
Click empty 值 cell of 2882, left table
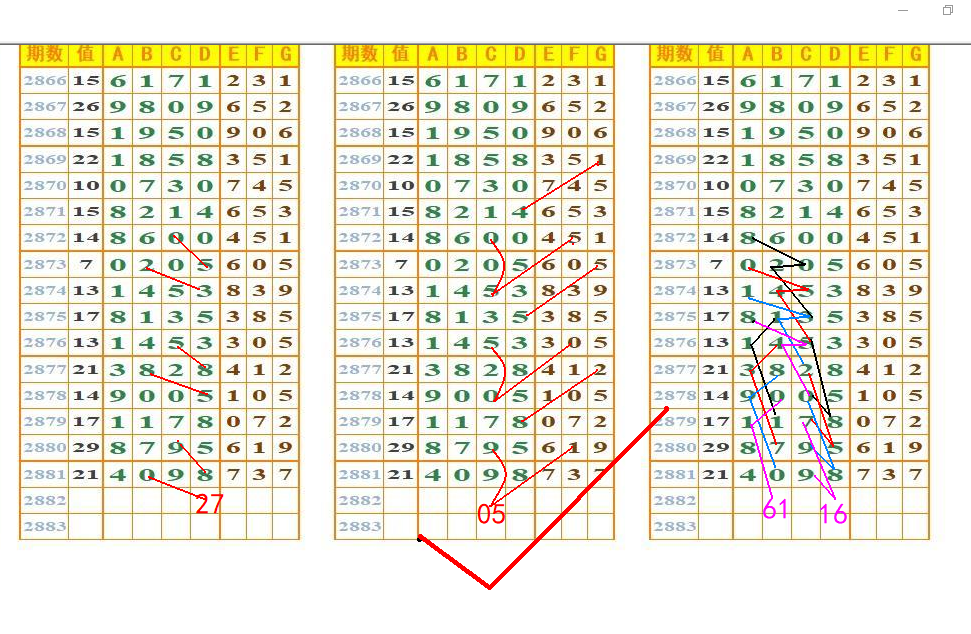click(85, 500)
